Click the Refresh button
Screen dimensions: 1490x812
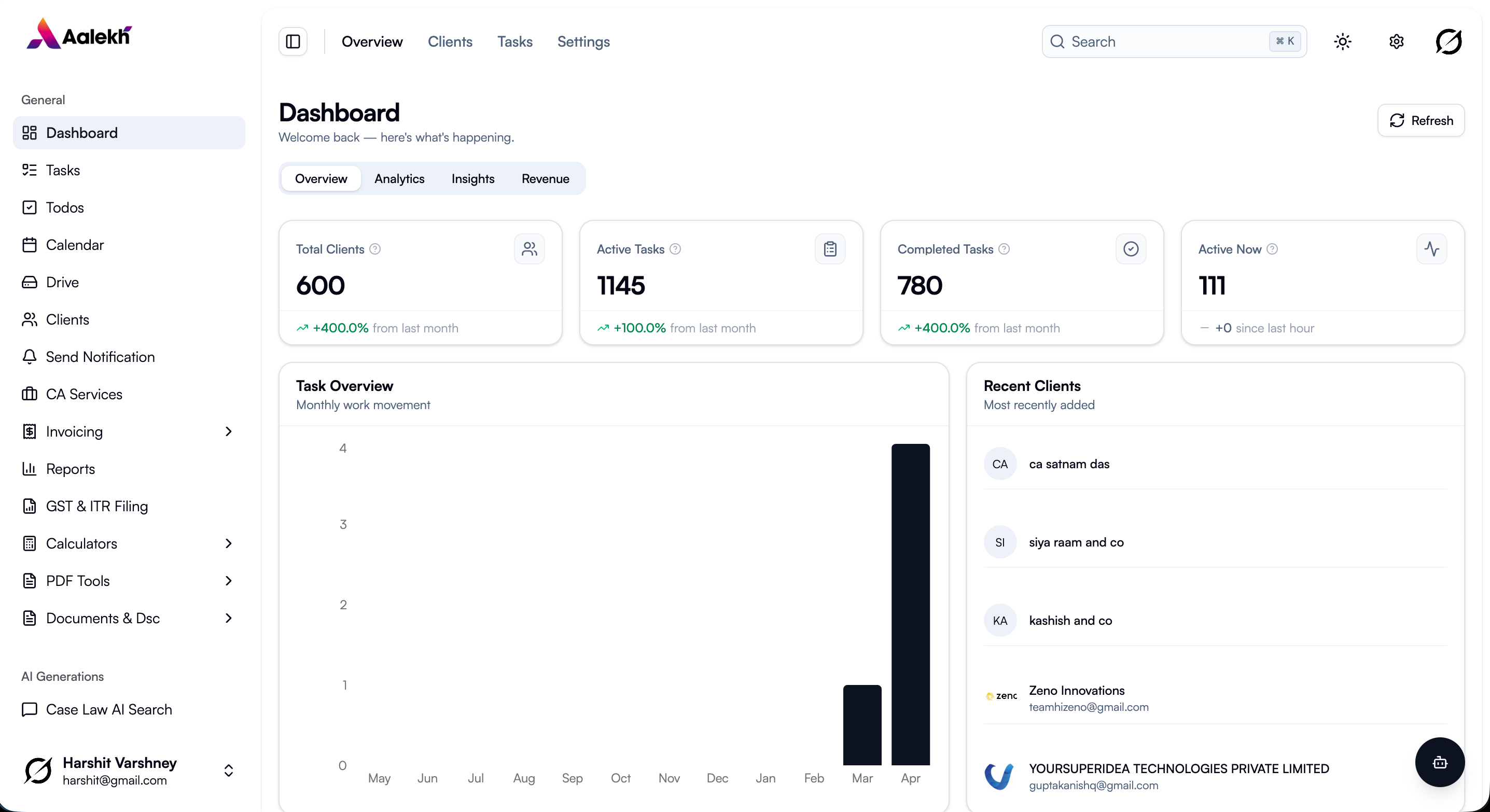click(1421, 120)
